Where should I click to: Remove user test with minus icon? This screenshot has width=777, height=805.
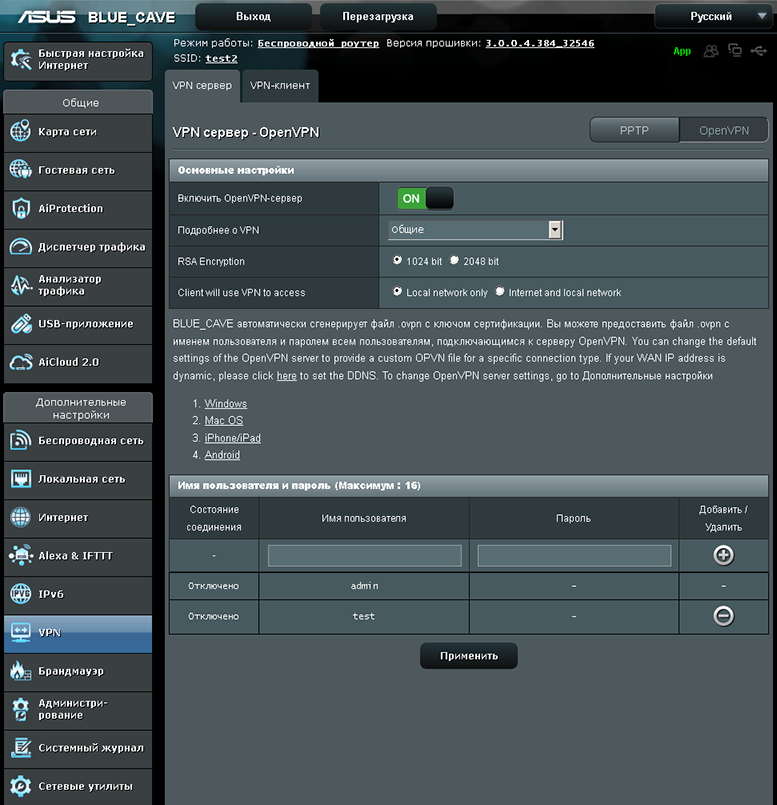(x=723, y=616)
